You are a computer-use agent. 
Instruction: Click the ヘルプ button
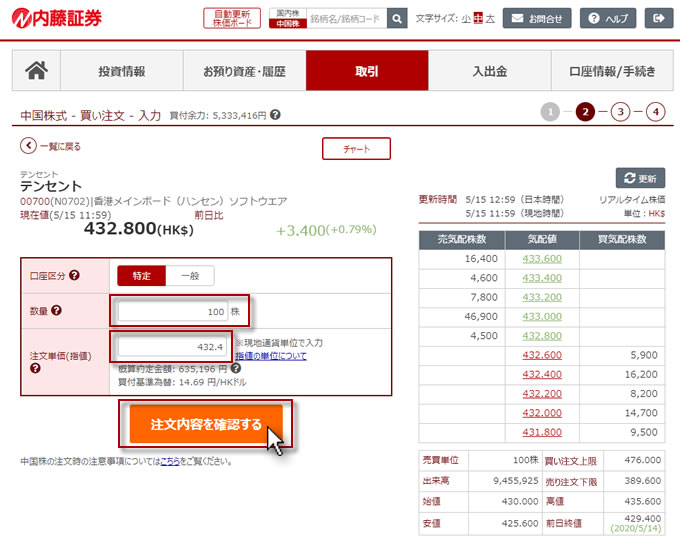[608, 18]
